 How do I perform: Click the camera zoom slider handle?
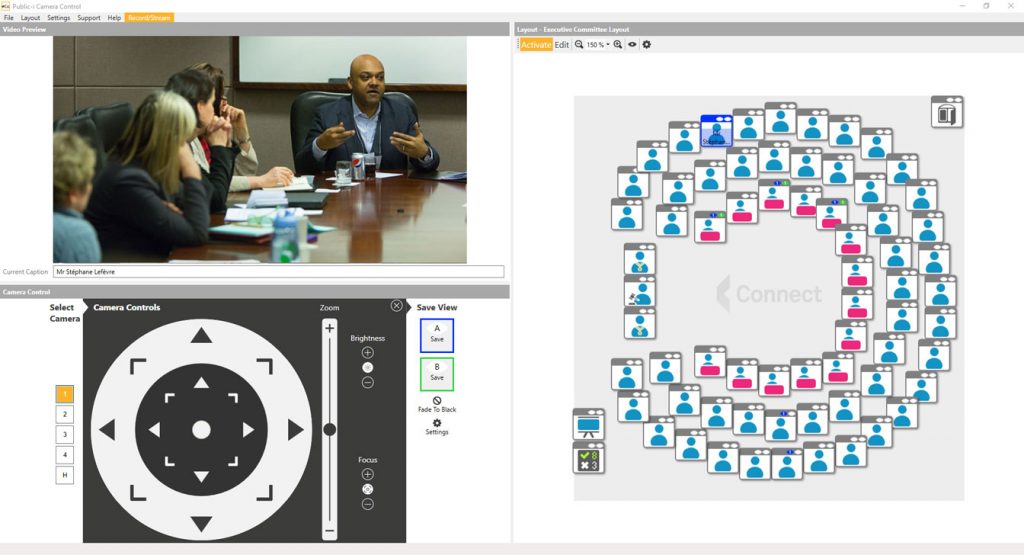click(x=329, y=429)
